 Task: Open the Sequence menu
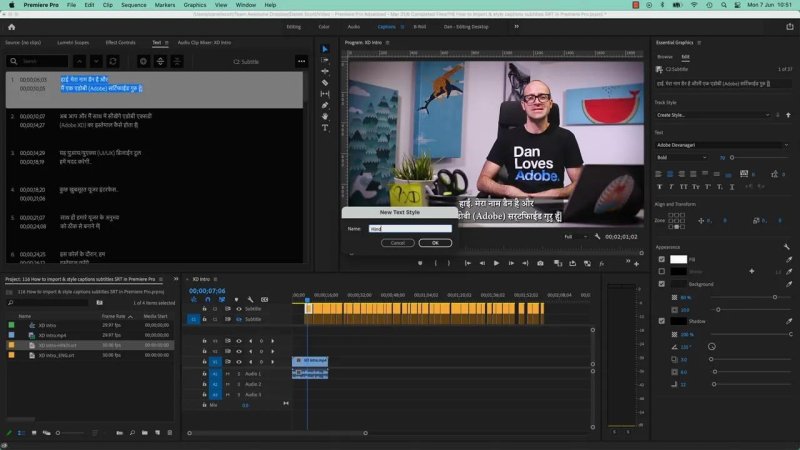tap(134, 5)
